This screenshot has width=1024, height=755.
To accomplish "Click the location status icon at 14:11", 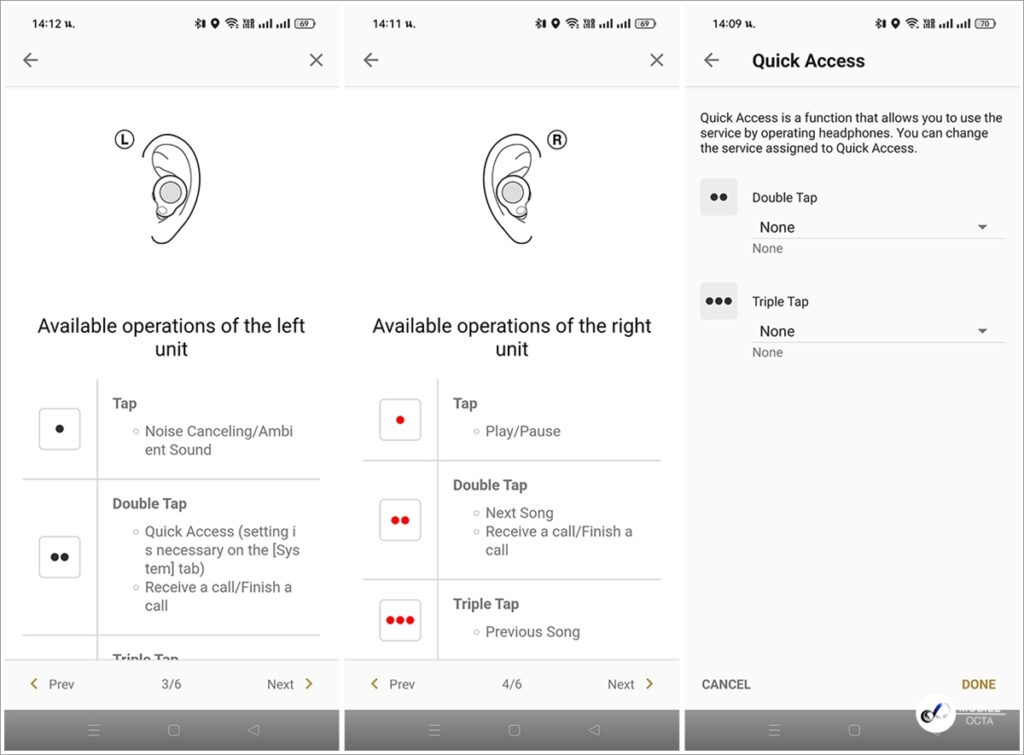I will click(x=555, y=24).
